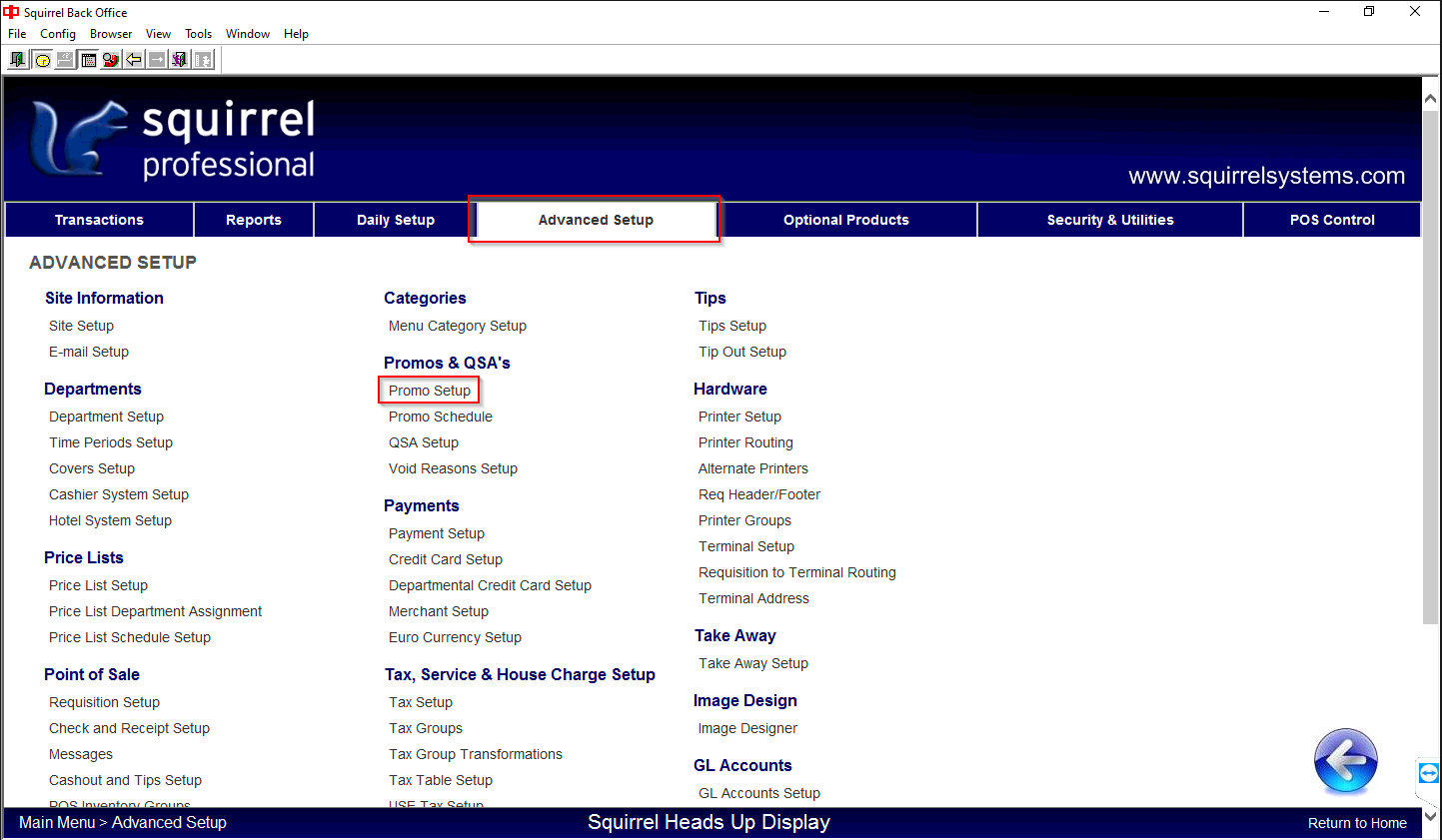Open Void Reasons Setup
The height and width of the screenshot is (840, 1442).
click(x=453, y=468)
